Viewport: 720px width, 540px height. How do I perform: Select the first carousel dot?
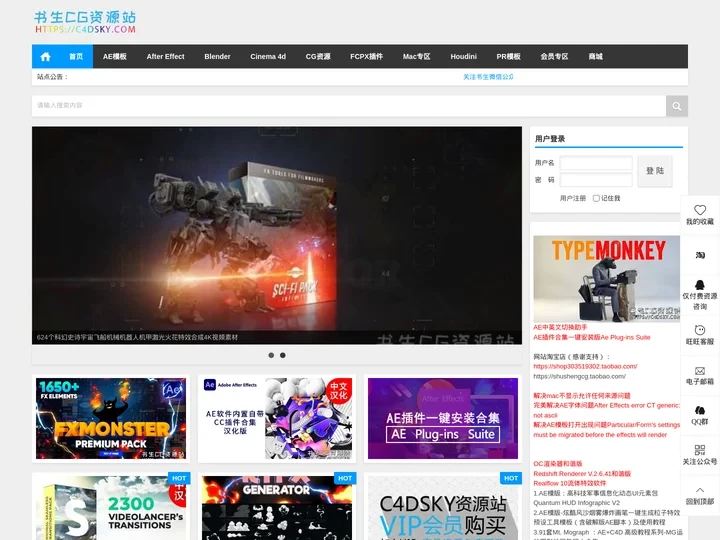click(x=271, y=355)
